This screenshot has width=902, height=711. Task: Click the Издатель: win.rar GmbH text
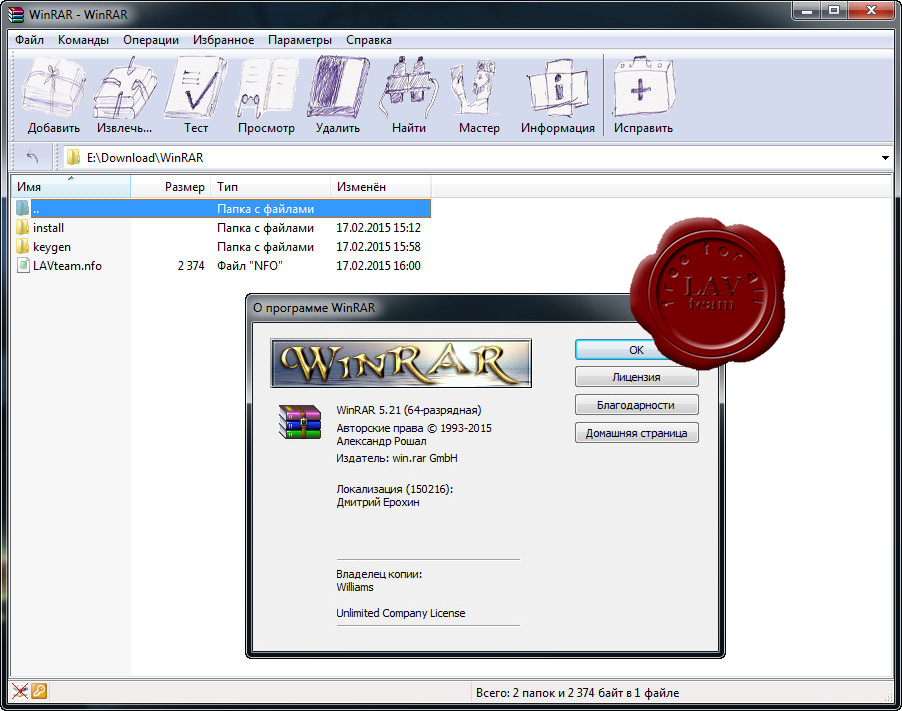pos(396,458)
